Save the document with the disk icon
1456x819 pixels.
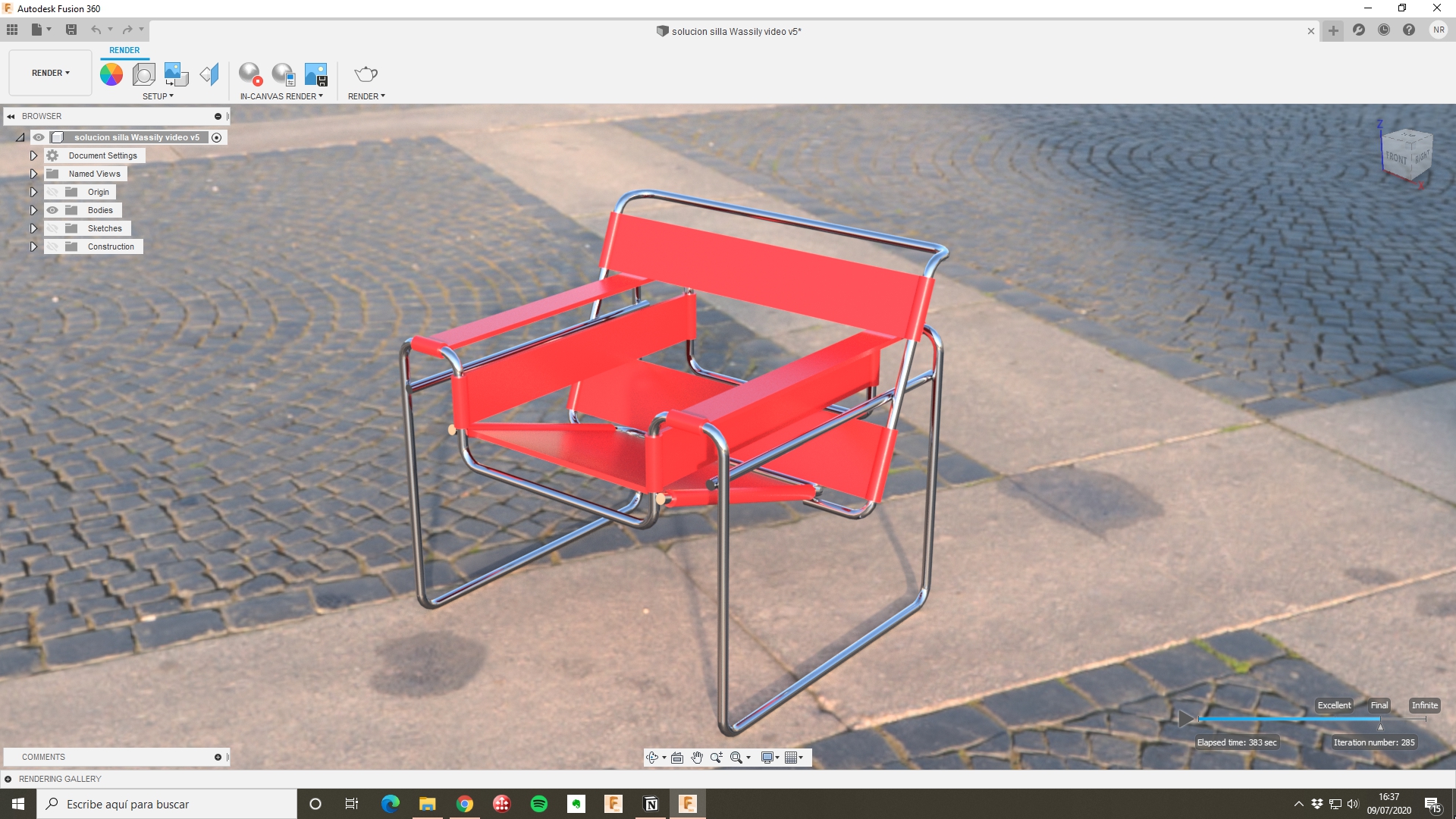(x=71, y=30)
